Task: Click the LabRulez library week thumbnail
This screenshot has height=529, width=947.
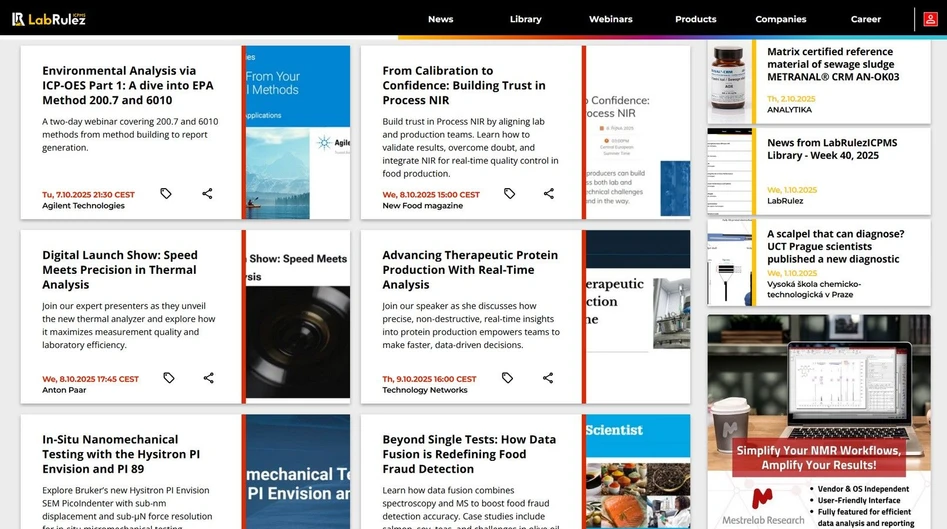Action: pos(729,171)
